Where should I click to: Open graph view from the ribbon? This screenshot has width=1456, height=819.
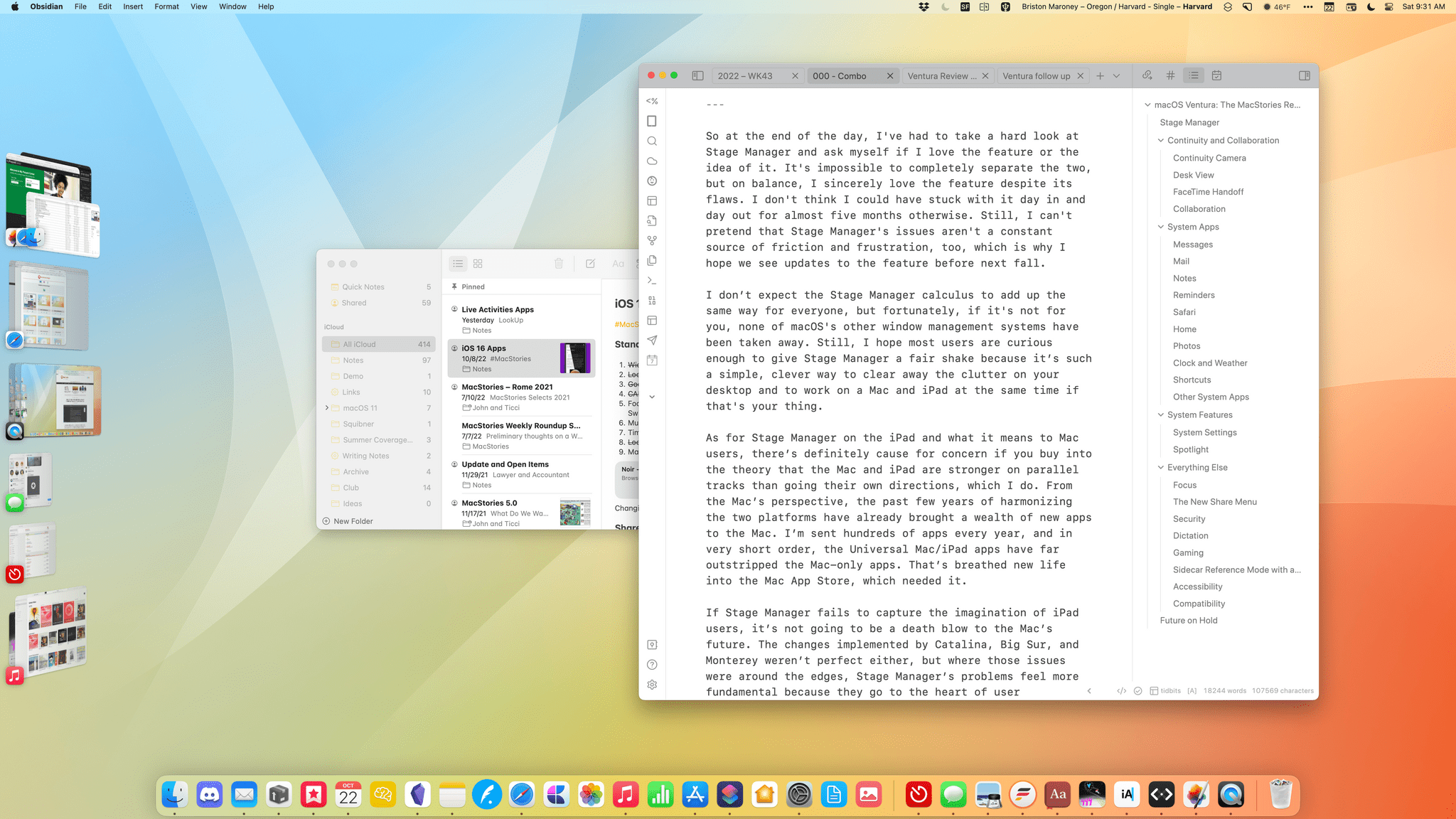(652, 240)
